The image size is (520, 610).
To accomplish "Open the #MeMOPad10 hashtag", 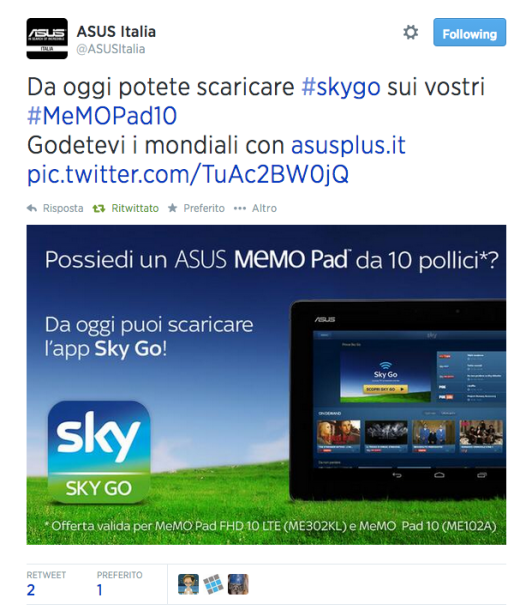I will 102,116.
